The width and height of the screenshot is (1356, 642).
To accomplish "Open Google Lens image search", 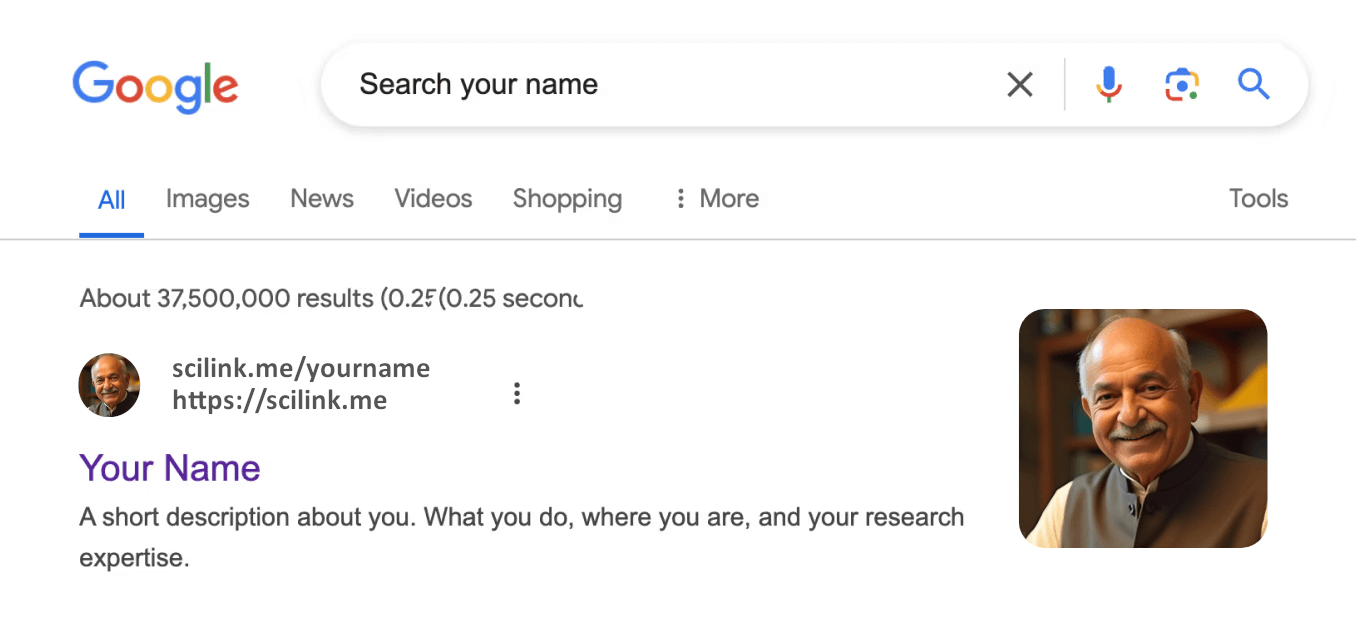I will click(1181, 85).
